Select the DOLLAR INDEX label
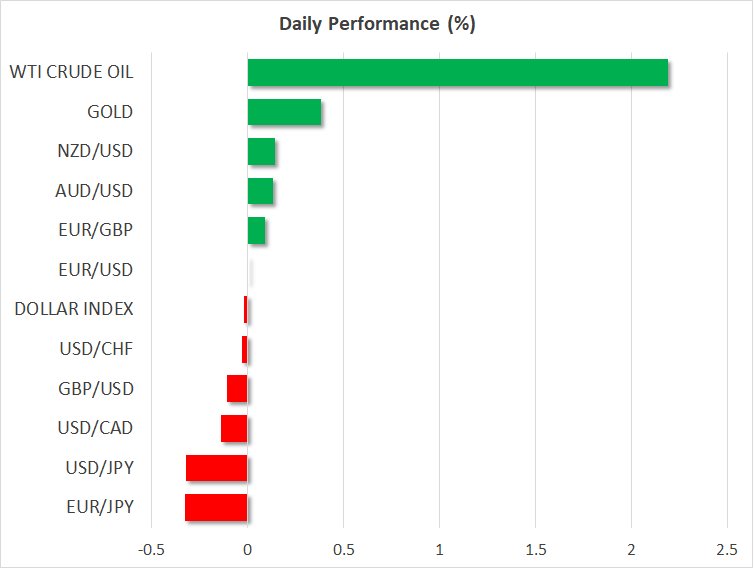 [x=74, y=309]
